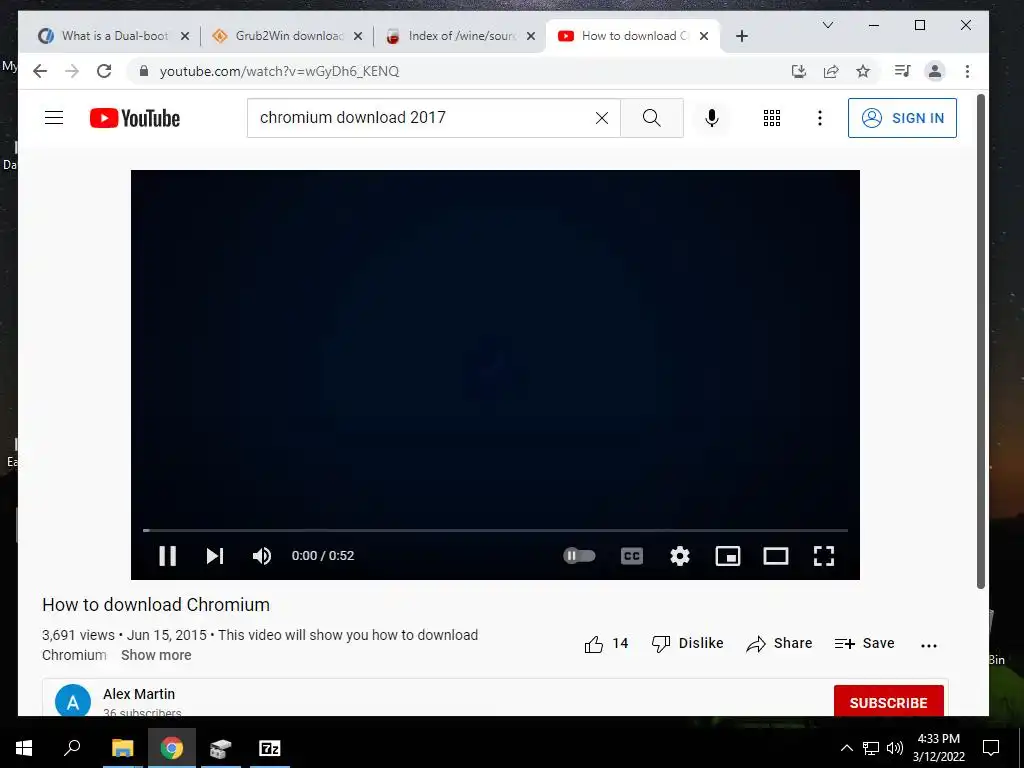1024x768 pixels.
Task: Open taskbar volume control
Action: tap(895, 748)
